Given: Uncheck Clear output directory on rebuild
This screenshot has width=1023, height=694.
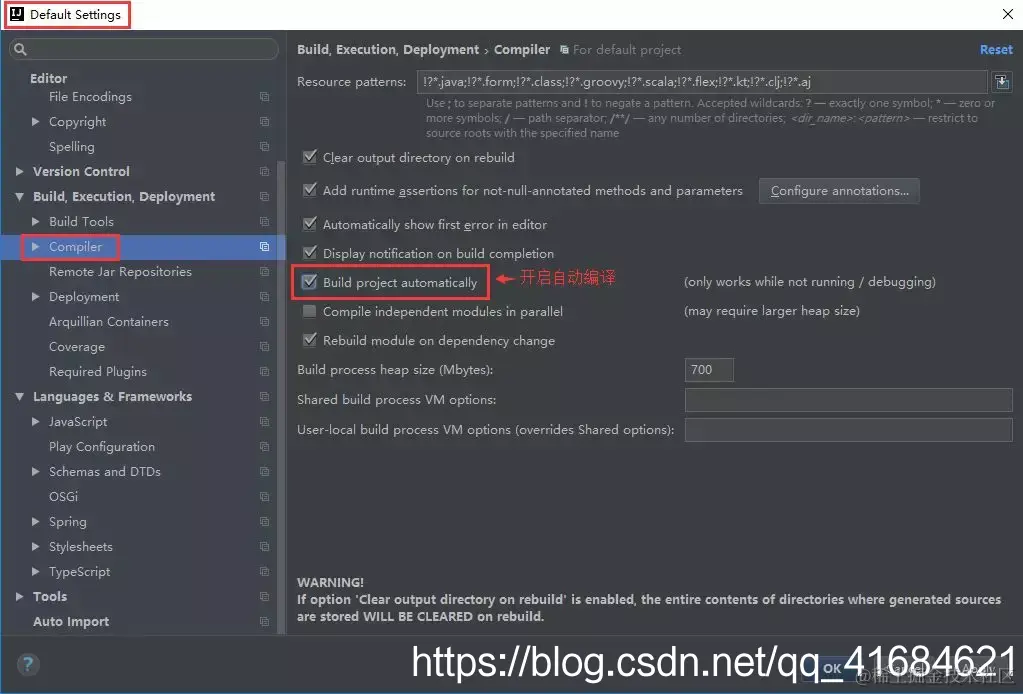Looking at the screenshot, I should pyautogui.click(x=310, y=157).
